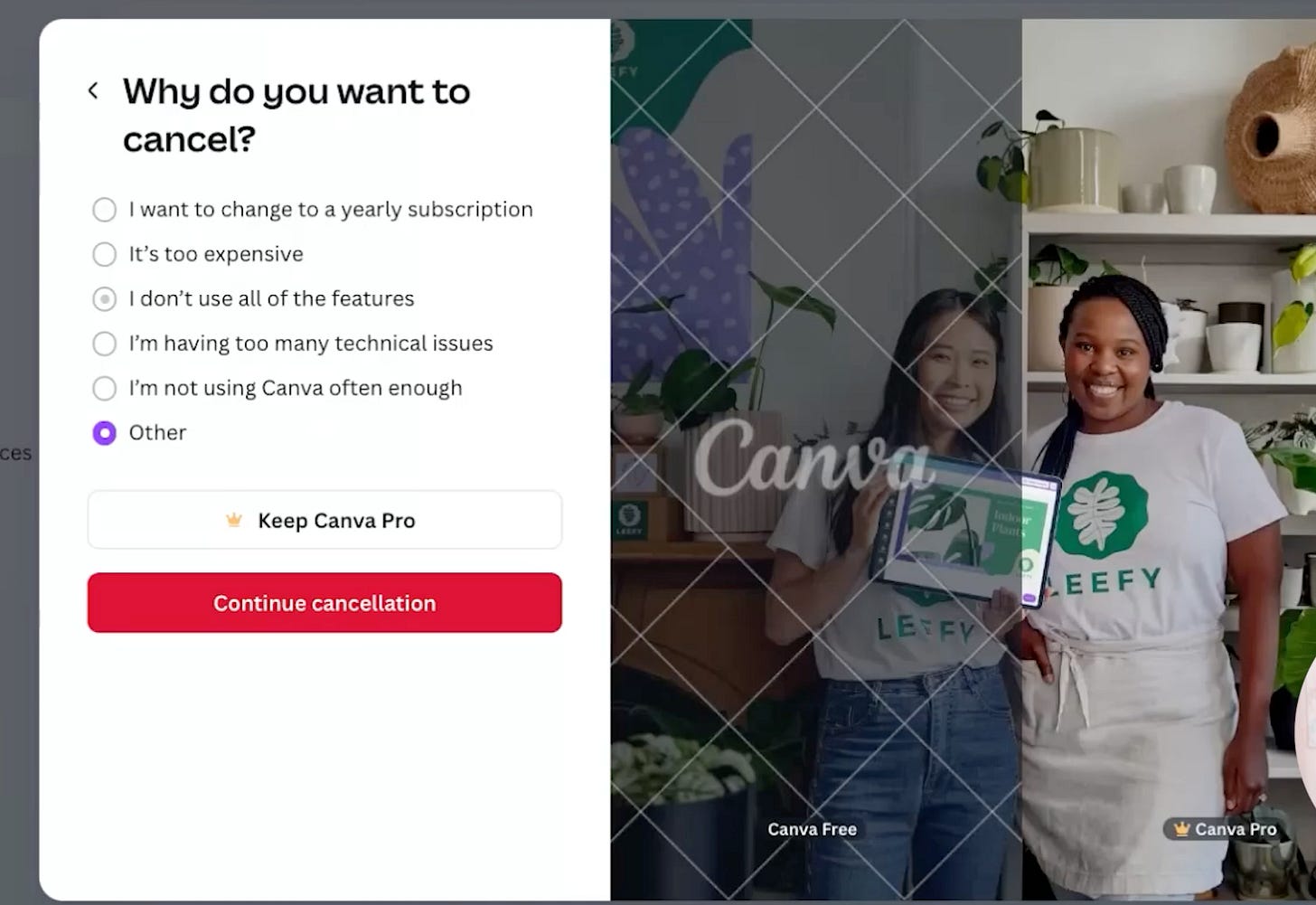1316x905 pixels.
Task: Click the red Continue cancellation button
Action: coord(324,603)
